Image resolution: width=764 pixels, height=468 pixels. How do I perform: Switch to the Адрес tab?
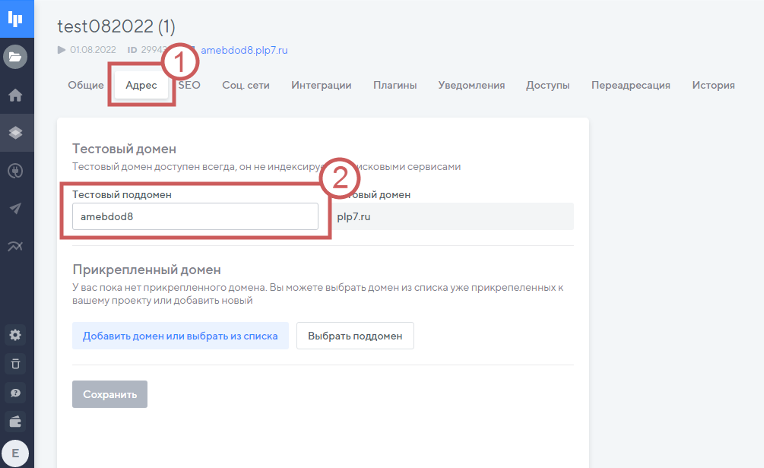(x=141, y=86)
